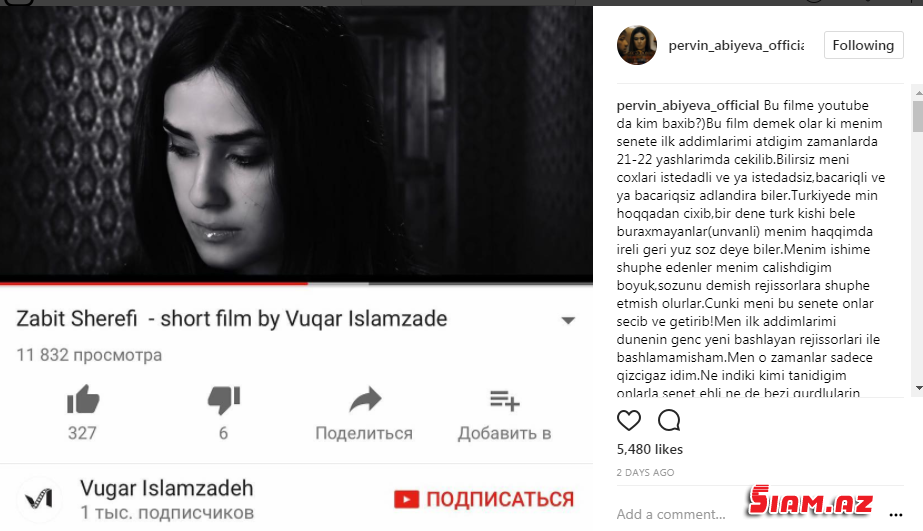Subscribe with the red ПОДПИСАТЬСЯ button
Image resolution: width=923 pixels, height=531 pixels.
484,499
